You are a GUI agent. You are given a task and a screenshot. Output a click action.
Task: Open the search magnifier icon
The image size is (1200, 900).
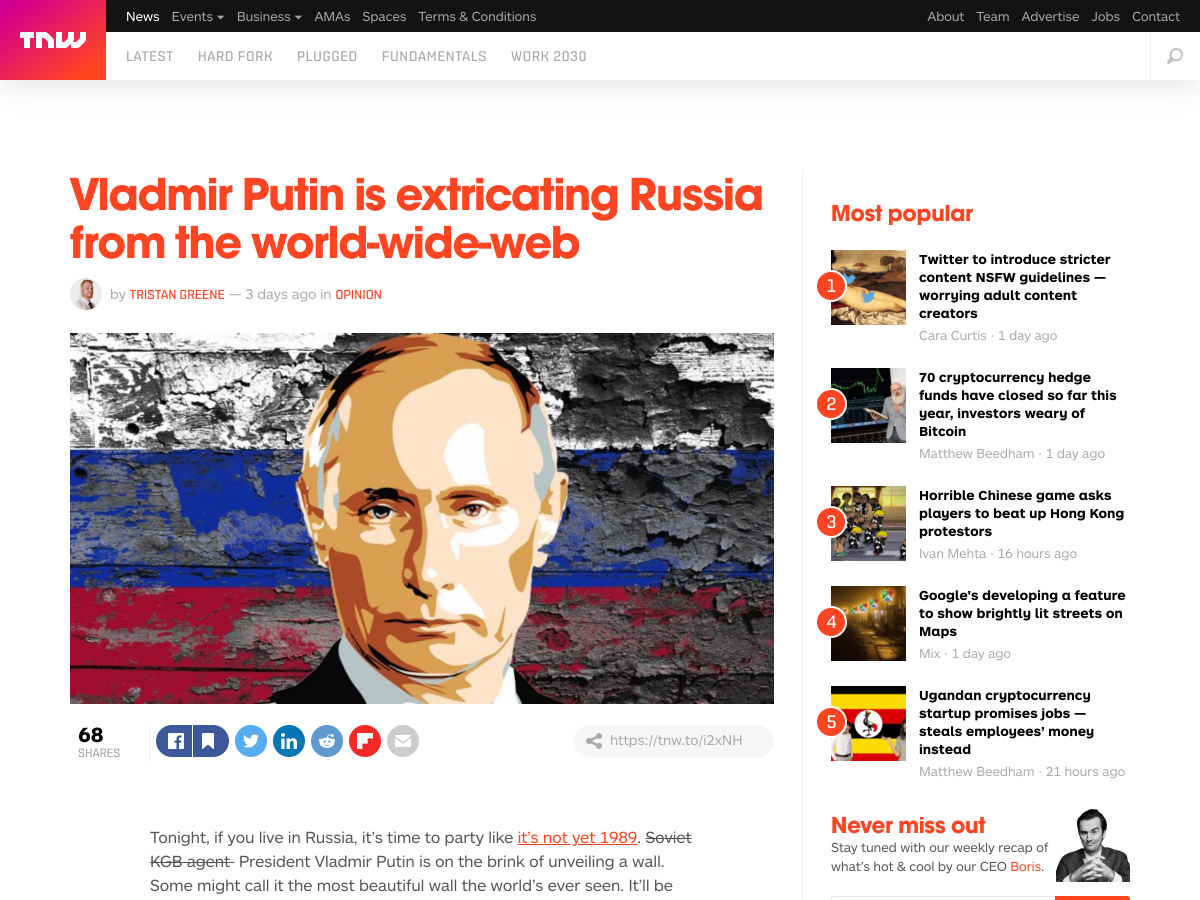[1175, 56]
